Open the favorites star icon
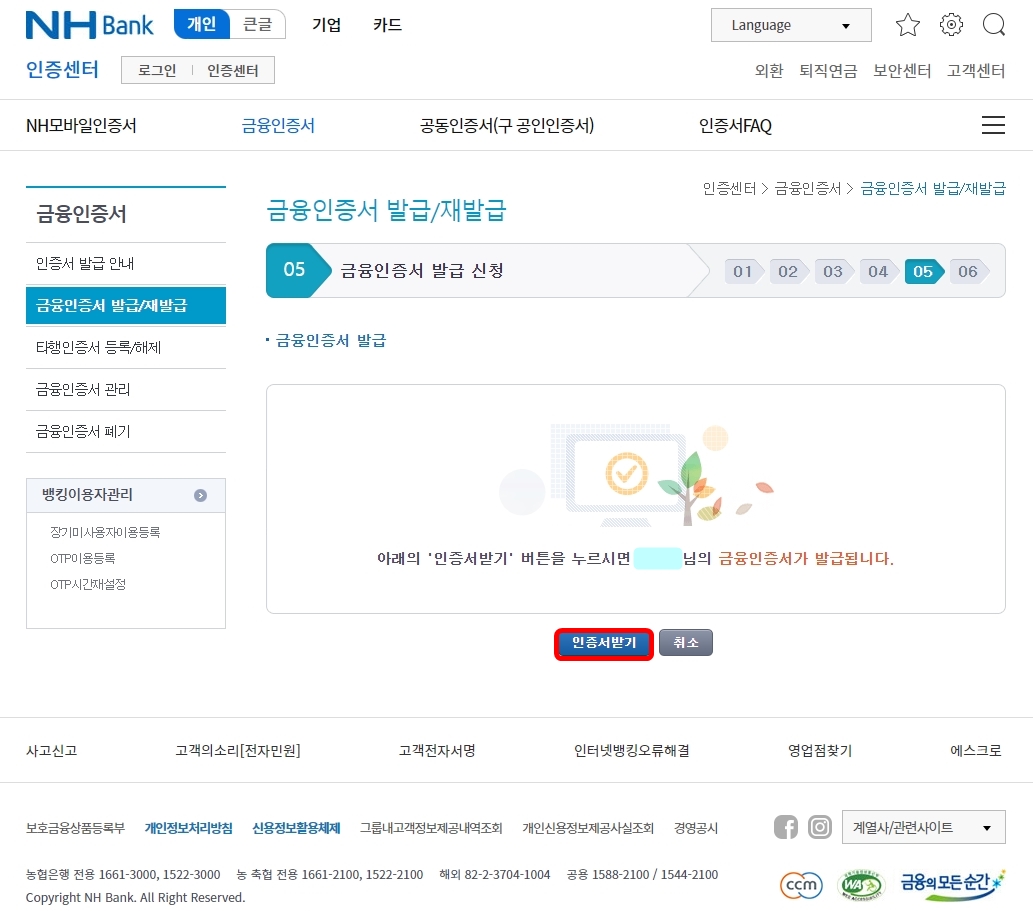This screenshot has width=1033, height=911. click(x=907, y=25)
